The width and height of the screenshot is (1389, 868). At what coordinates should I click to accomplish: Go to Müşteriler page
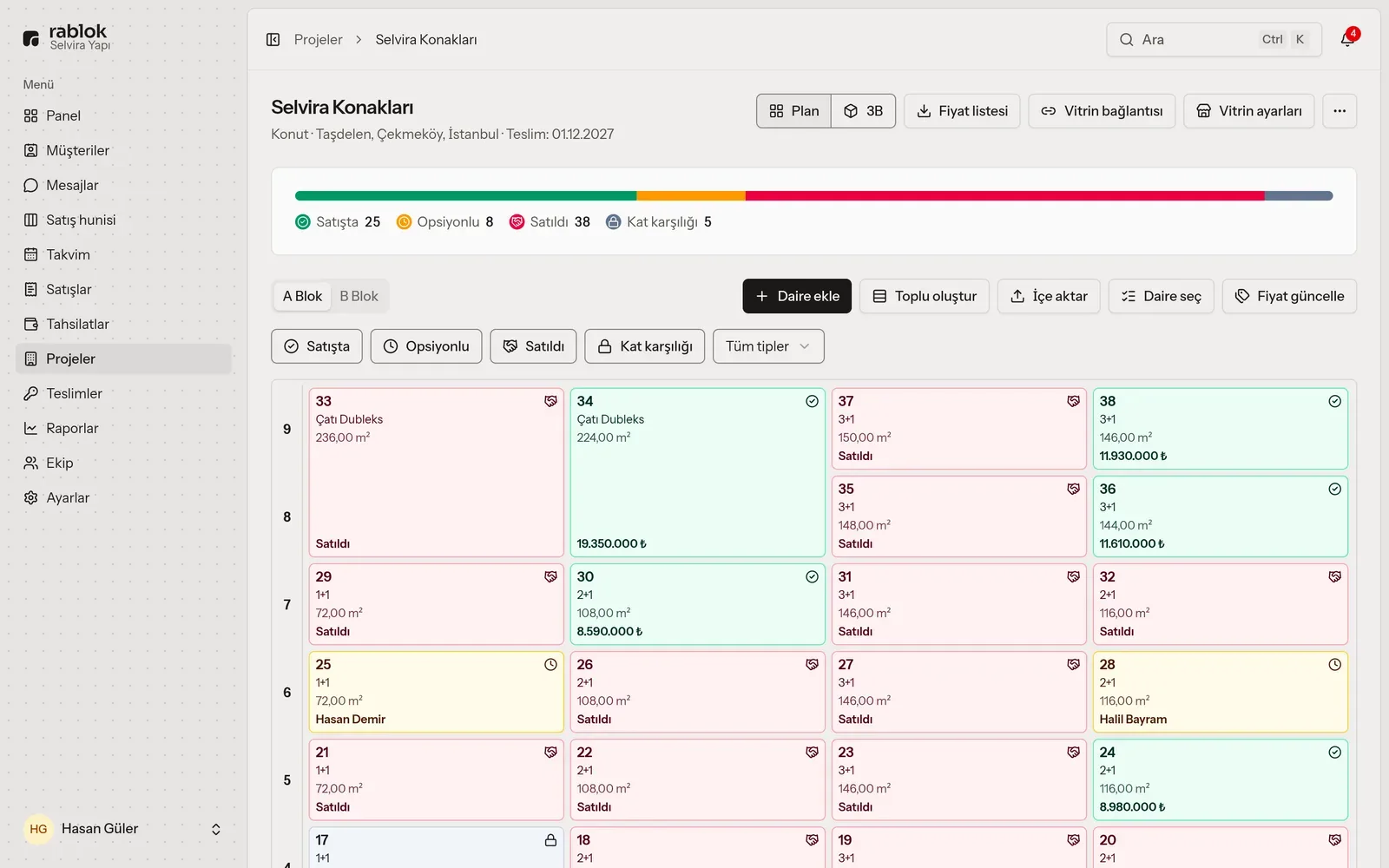(123, 150)
